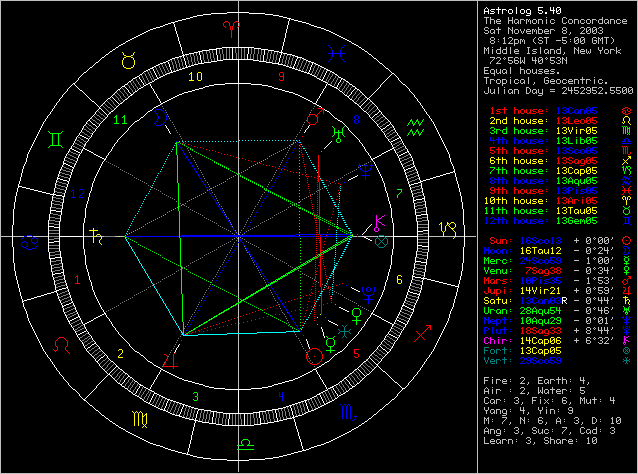Select house number 11 in the wheel

pos(120,119)
